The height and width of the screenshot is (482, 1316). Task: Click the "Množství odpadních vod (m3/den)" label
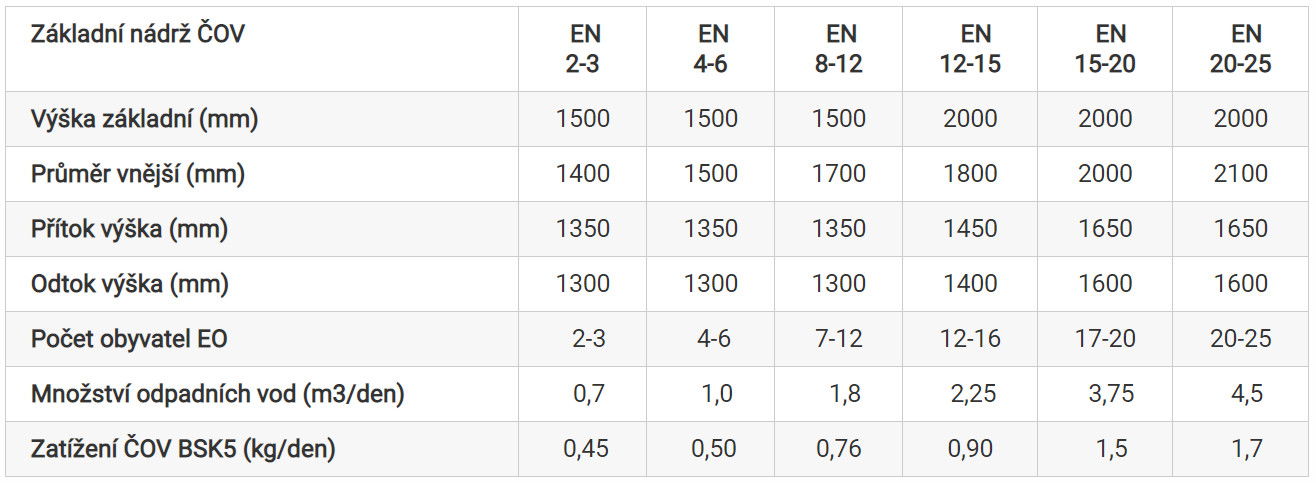click(x=218, y=394)
